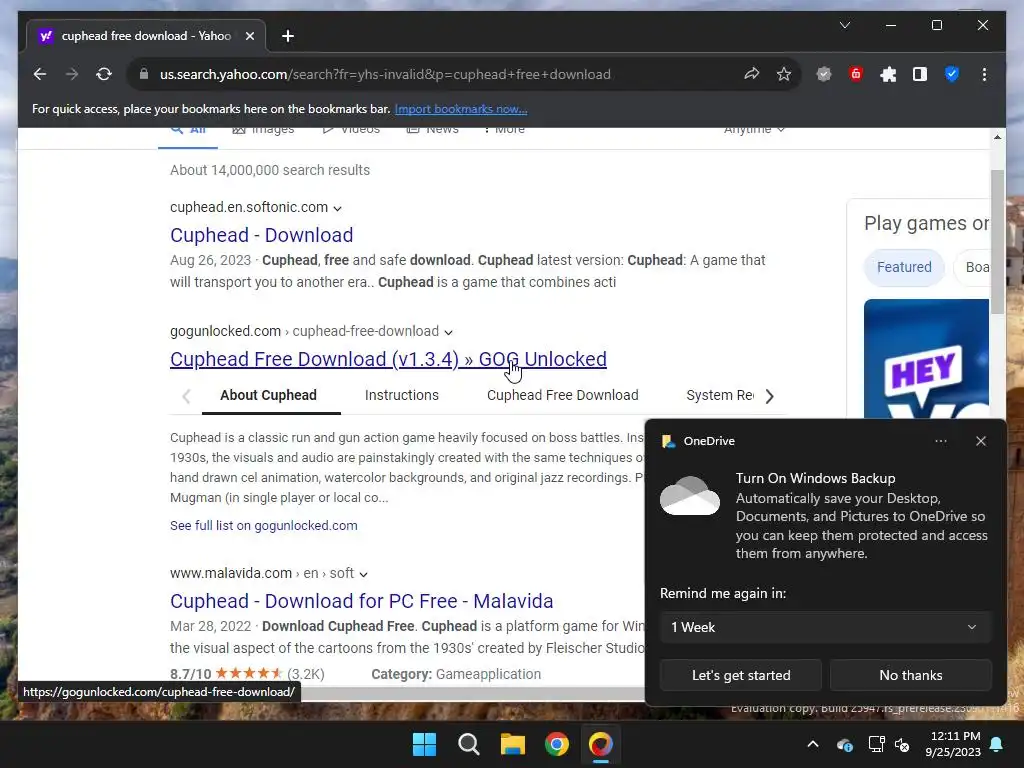This screenshot has height=768, width=1024.
Task: Open the 1 Week reminder dropdown
Action: [825, 627]
